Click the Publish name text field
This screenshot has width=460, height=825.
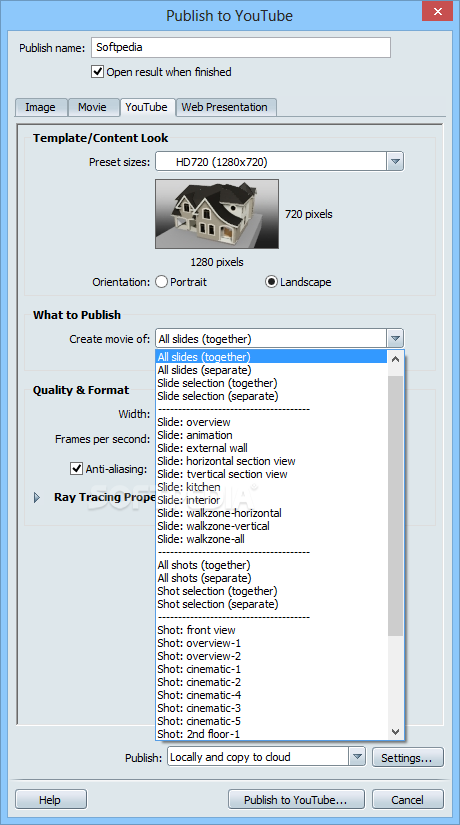click(x=241, y=47)
